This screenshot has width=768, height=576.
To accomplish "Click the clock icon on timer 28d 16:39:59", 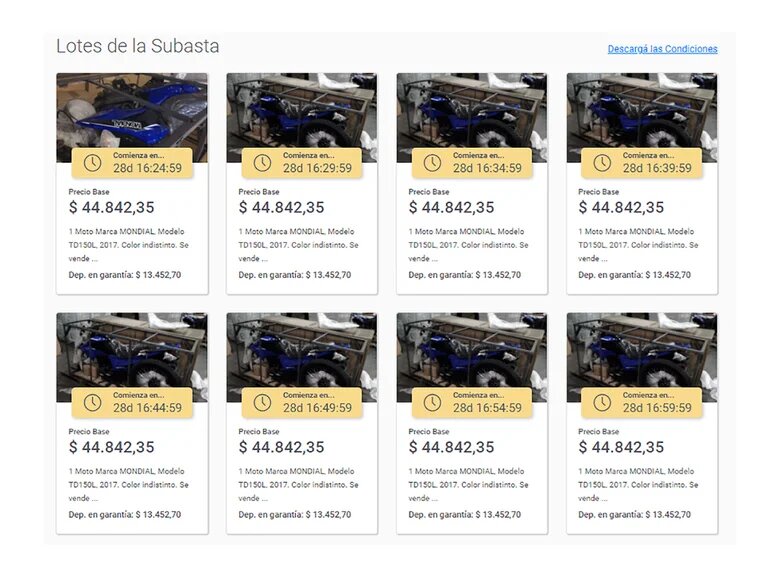I will 602,163.
